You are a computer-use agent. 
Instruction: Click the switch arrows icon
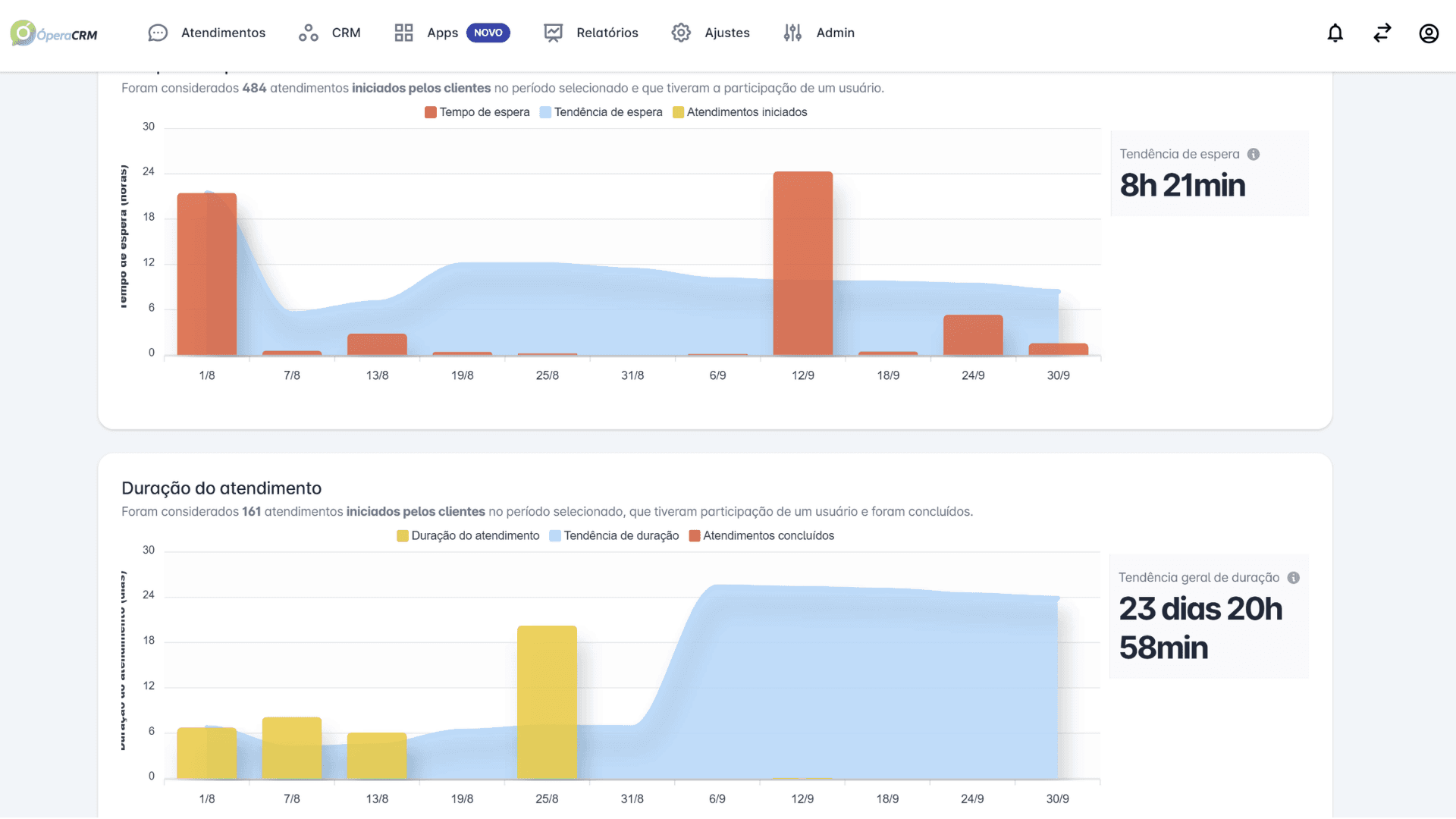[x=1382, y=33]
